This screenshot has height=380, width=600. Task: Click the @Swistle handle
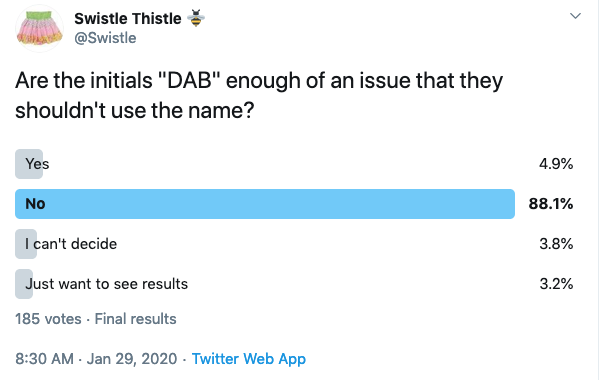105,38
